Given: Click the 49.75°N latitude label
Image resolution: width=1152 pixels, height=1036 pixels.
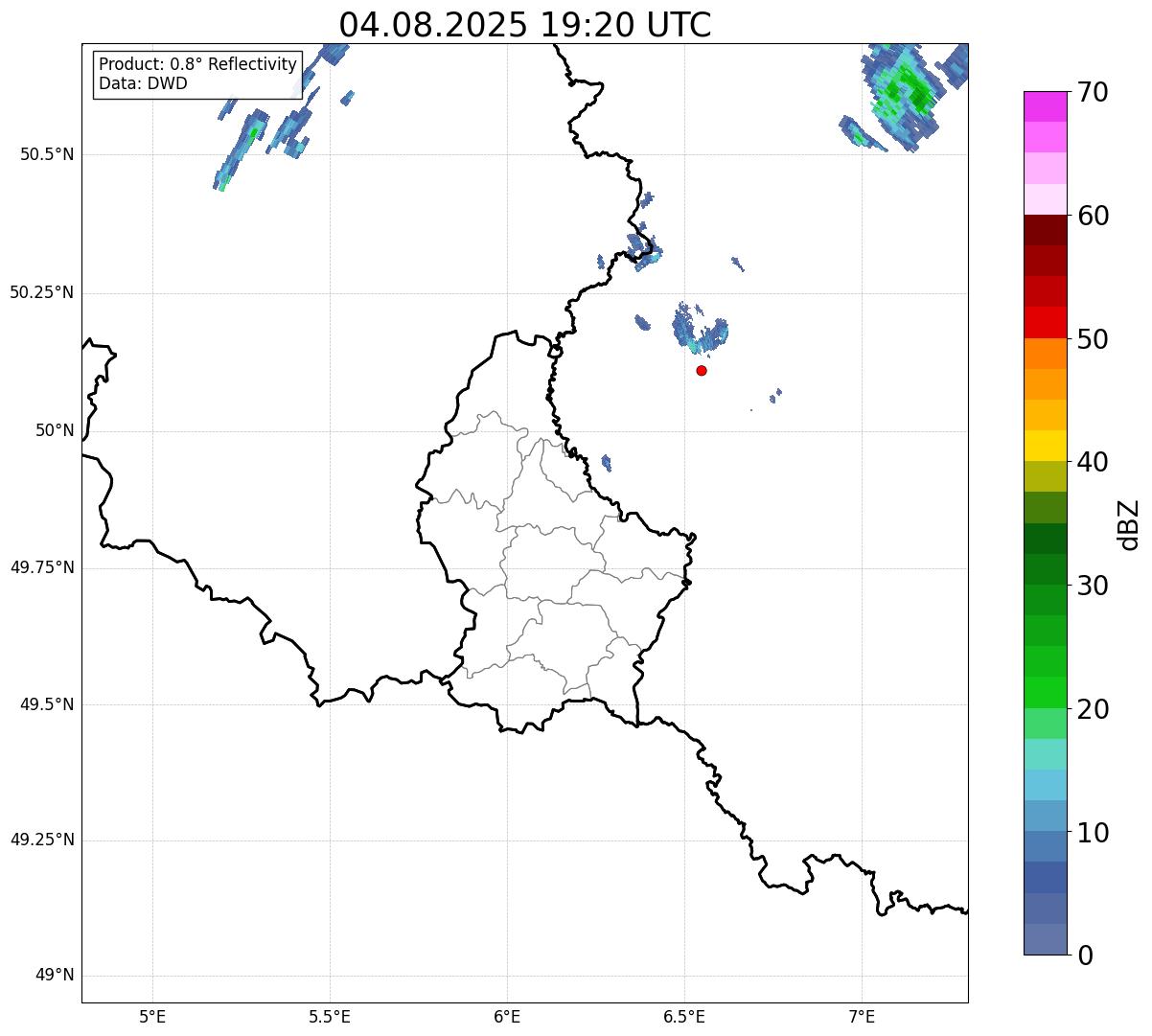Looking at the screenshot, I should pos(42,567).
